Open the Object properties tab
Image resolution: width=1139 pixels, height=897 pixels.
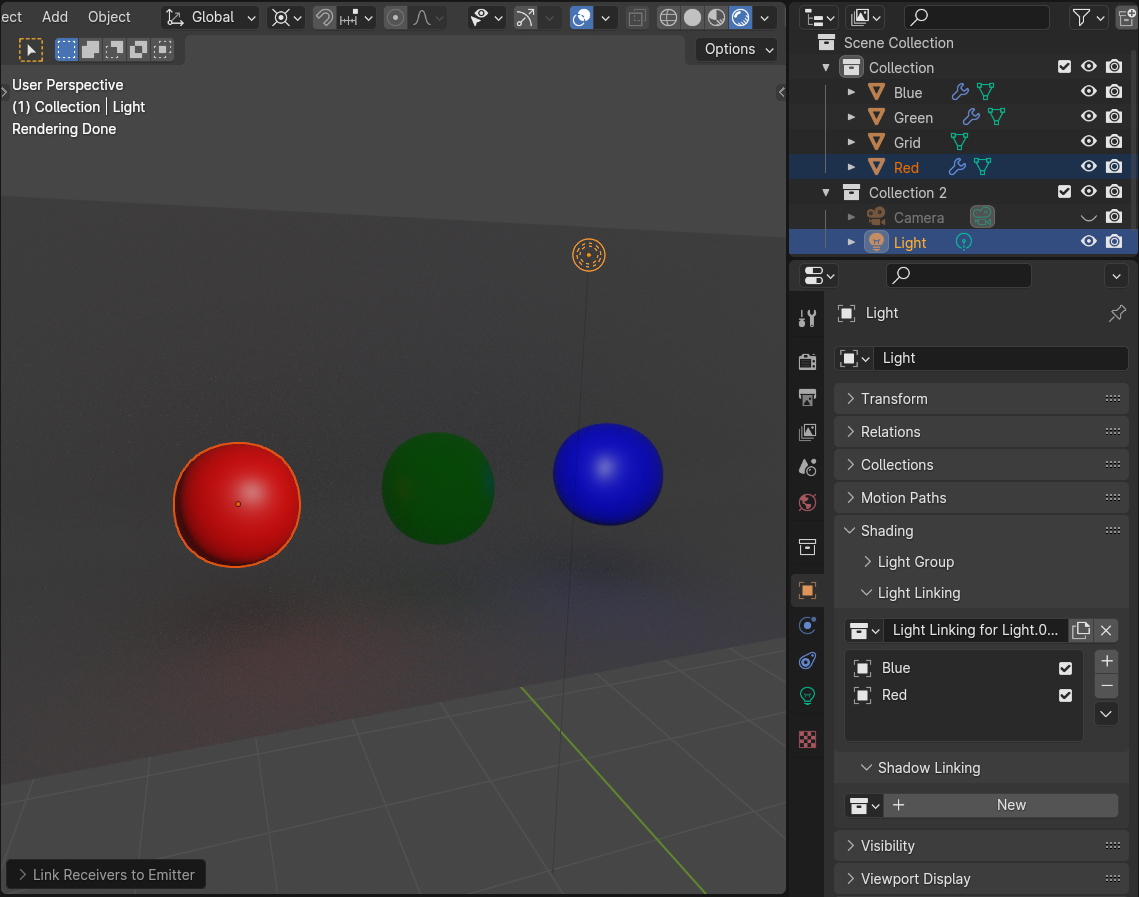coord(807,590)
